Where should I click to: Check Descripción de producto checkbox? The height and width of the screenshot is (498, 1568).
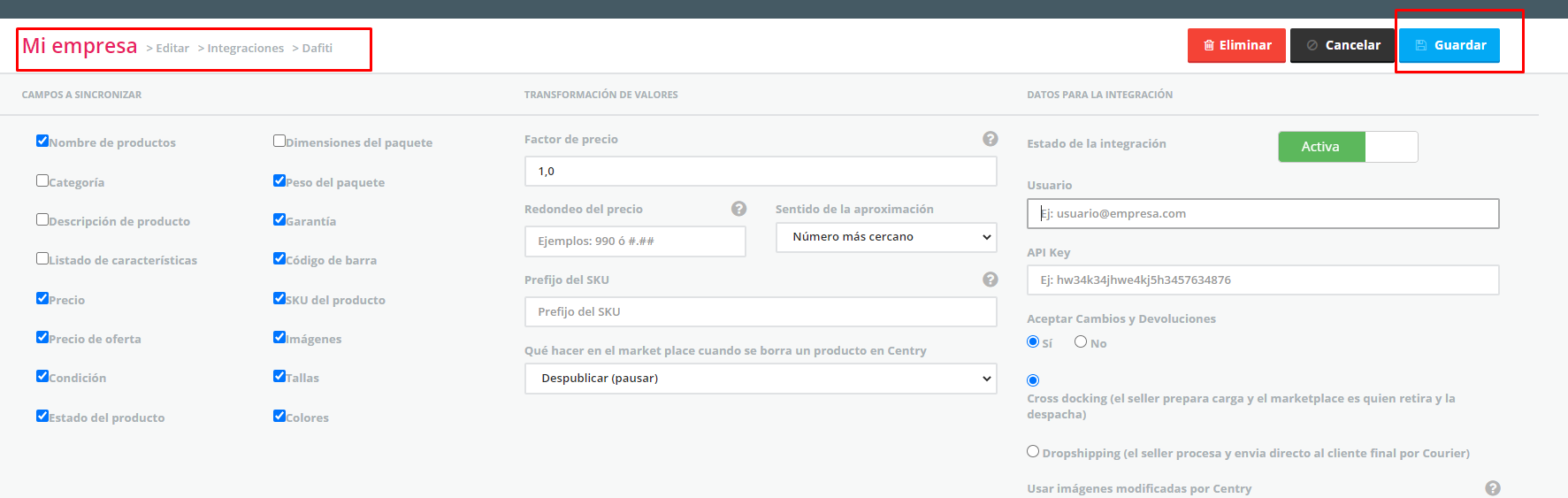(42, 219)
